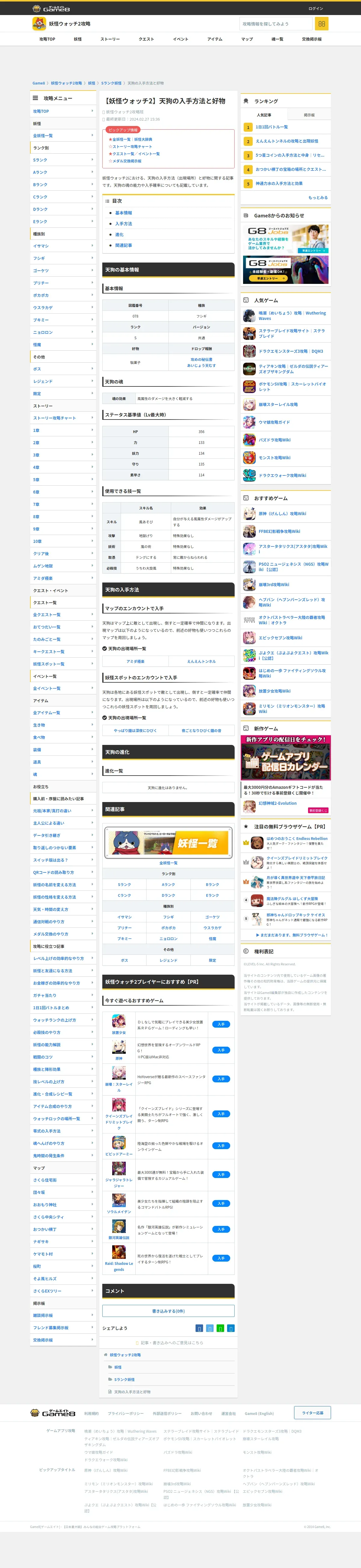Click the 攻めの秘伝書 drop reward link
Screen dimensions: 361x1568
click(x=202, y=359)
